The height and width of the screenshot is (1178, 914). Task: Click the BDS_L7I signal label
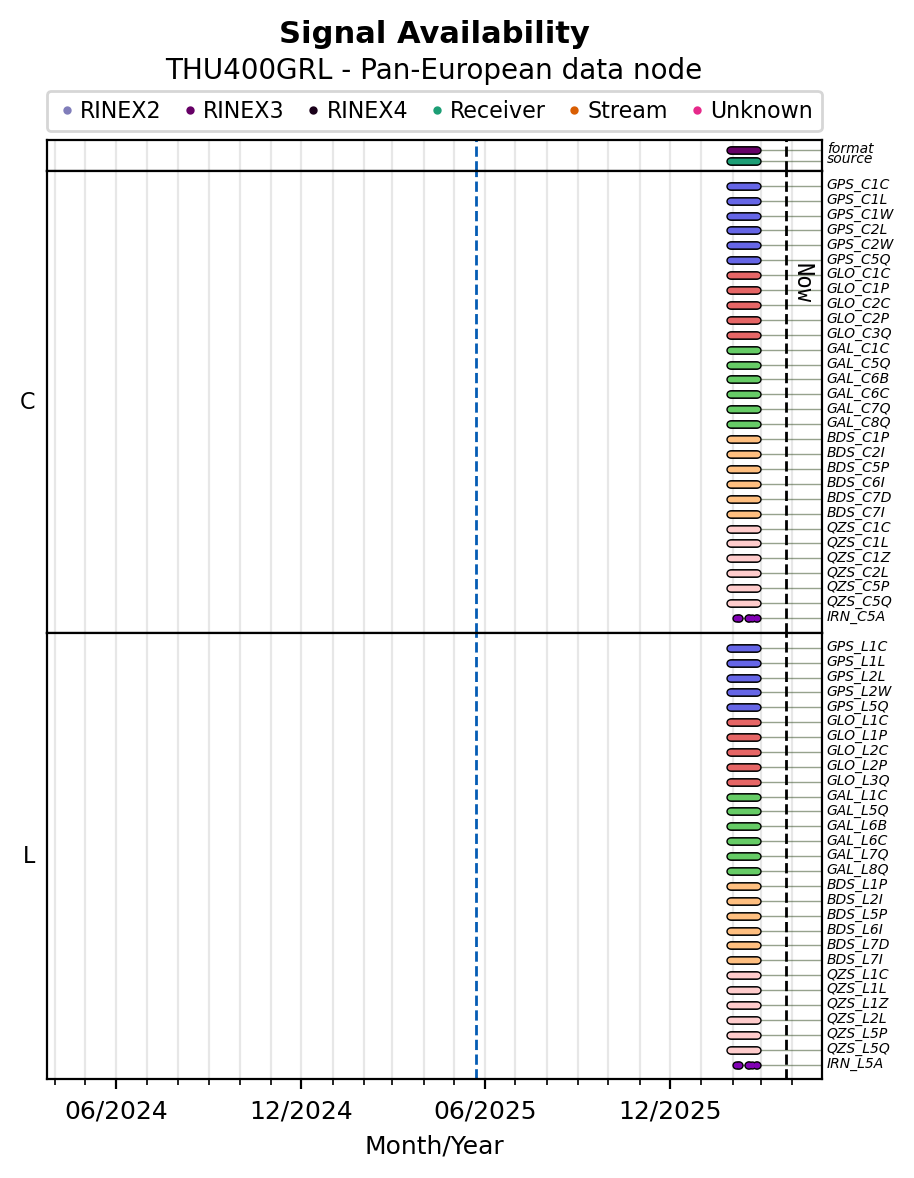coord(855,959)
